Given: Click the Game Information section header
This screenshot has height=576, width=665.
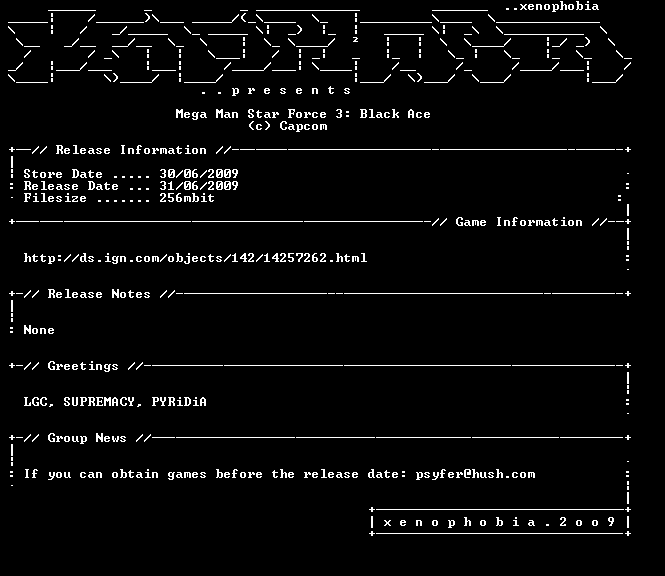Looking at the screenshot, I should coord(519,222).
